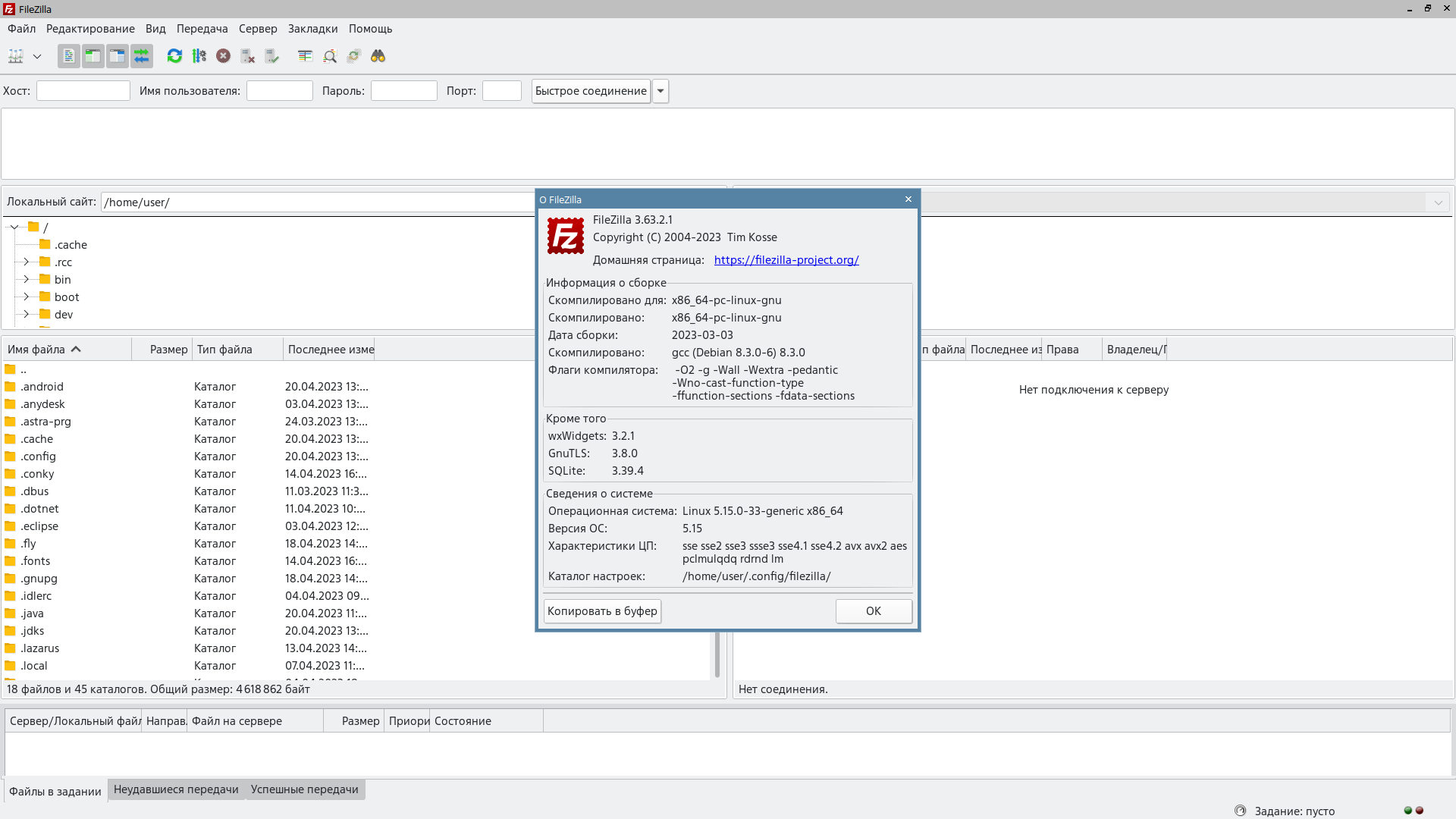Open the Редактирование menu
This screenshot has height=819, width=1456.
(x=90, y=29)
